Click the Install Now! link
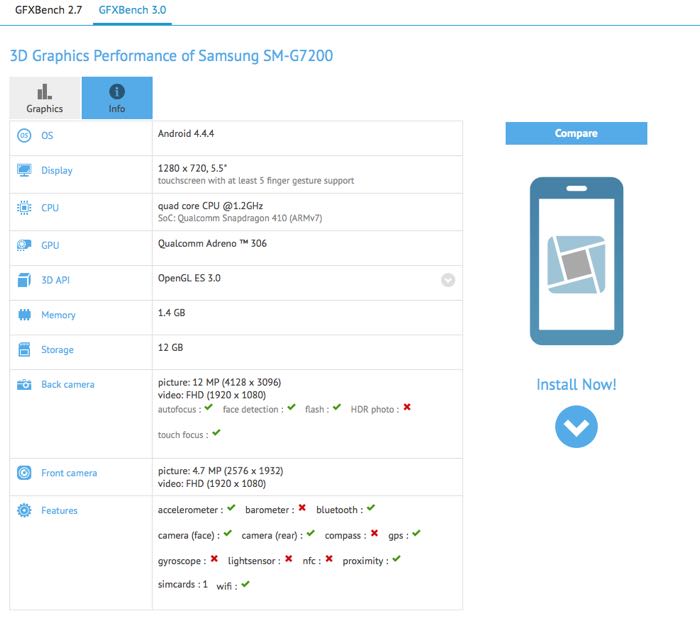This screenshot has width=700, height=621. pos(576,385)
